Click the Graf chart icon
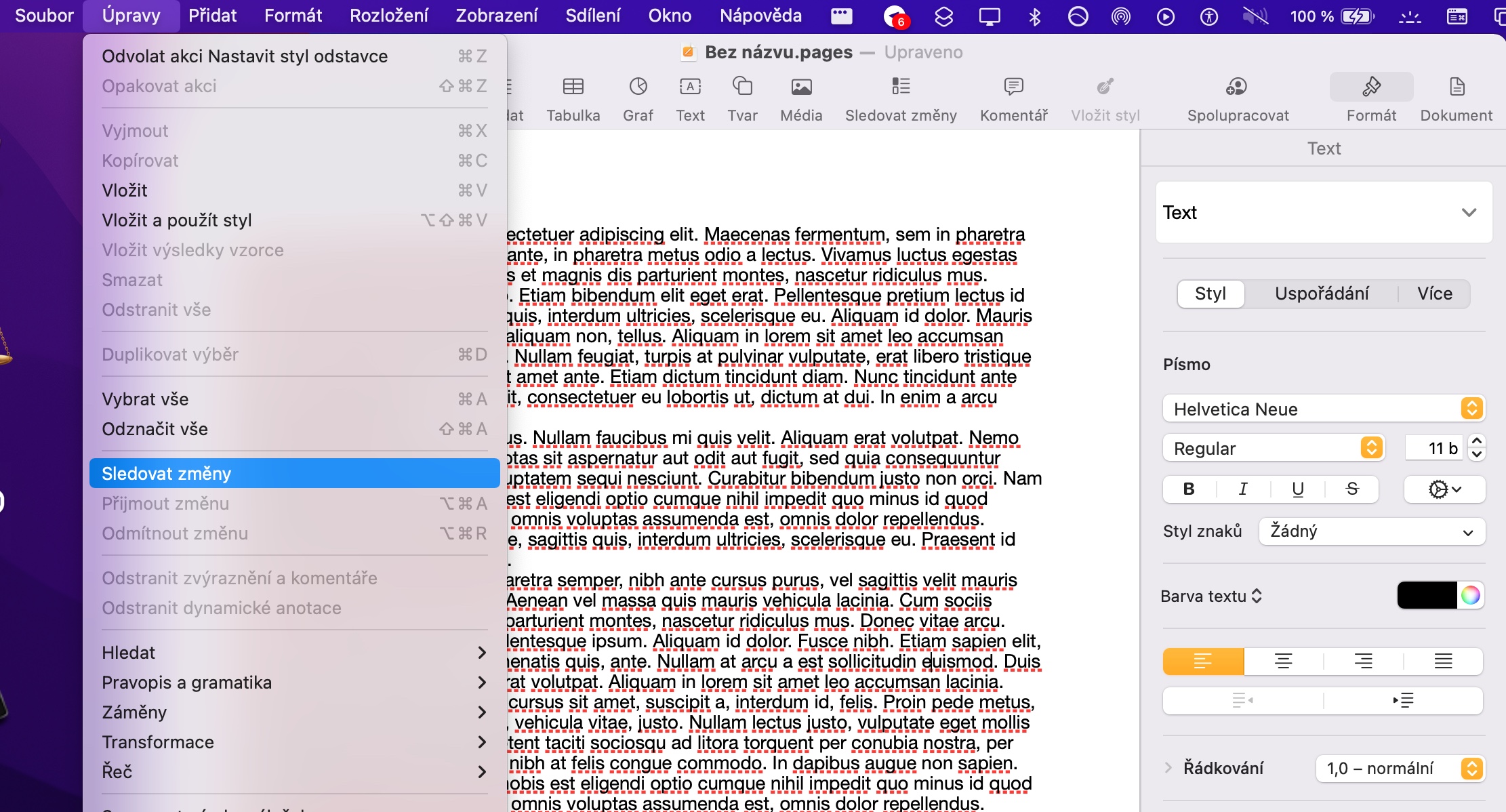1506x812 pixels. point(638,87)
